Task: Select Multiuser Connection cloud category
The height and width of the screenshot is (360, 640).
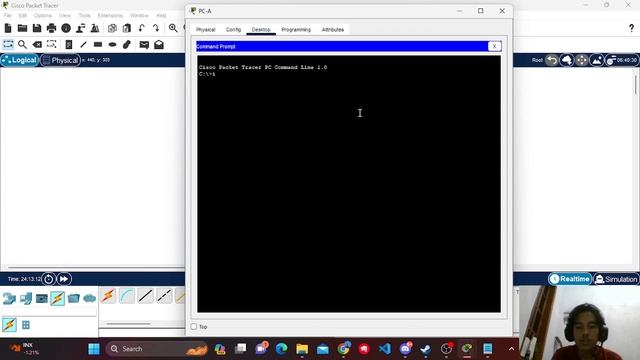Action: 89,299
